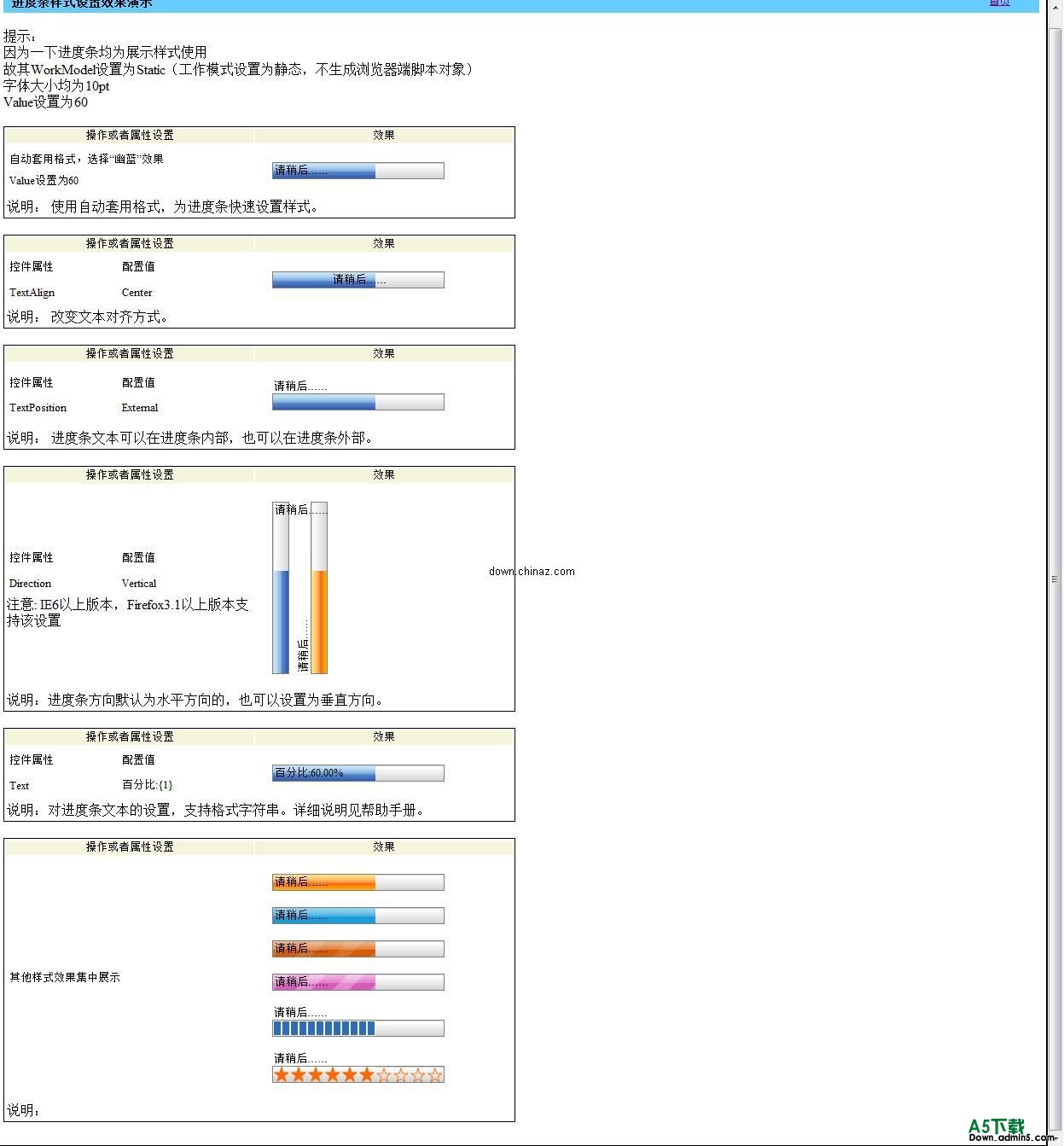Click the progress bar with external 请稍后 text

click(357, 402)
